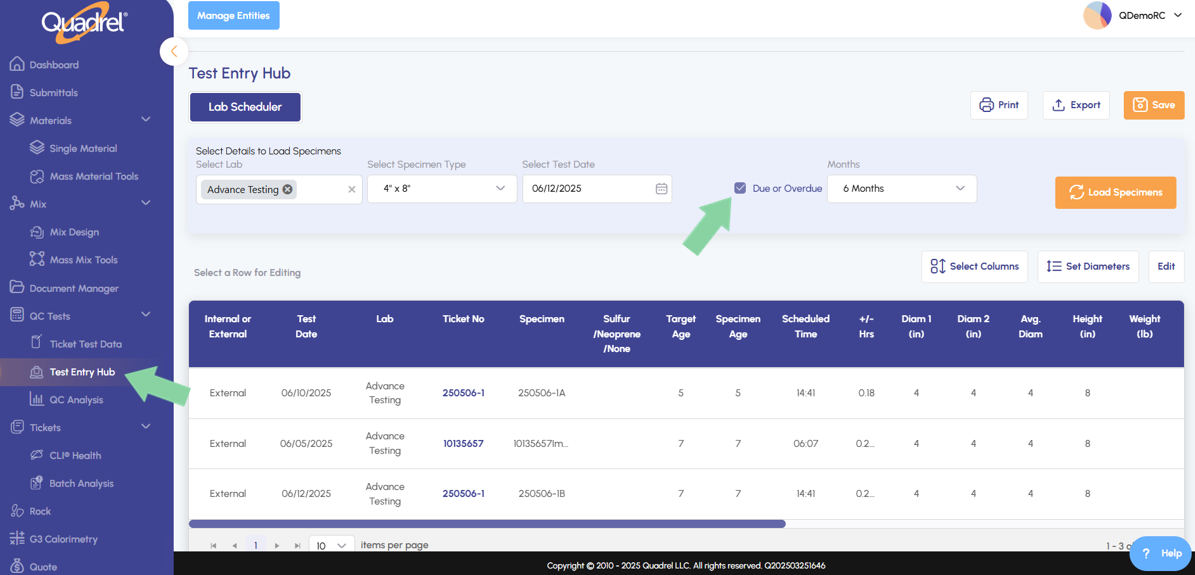This screenshot has width=1195, height=575.
Task: Click the Select Lab input field
Action: pos(318,189)
